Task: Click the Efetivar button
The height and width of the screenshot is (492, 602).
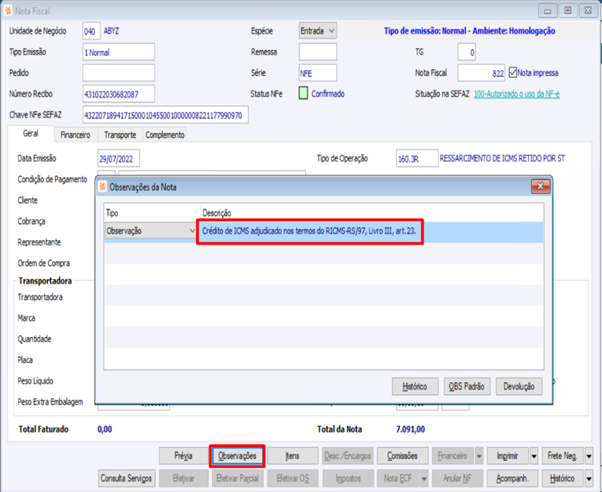Action: point(184,479)
